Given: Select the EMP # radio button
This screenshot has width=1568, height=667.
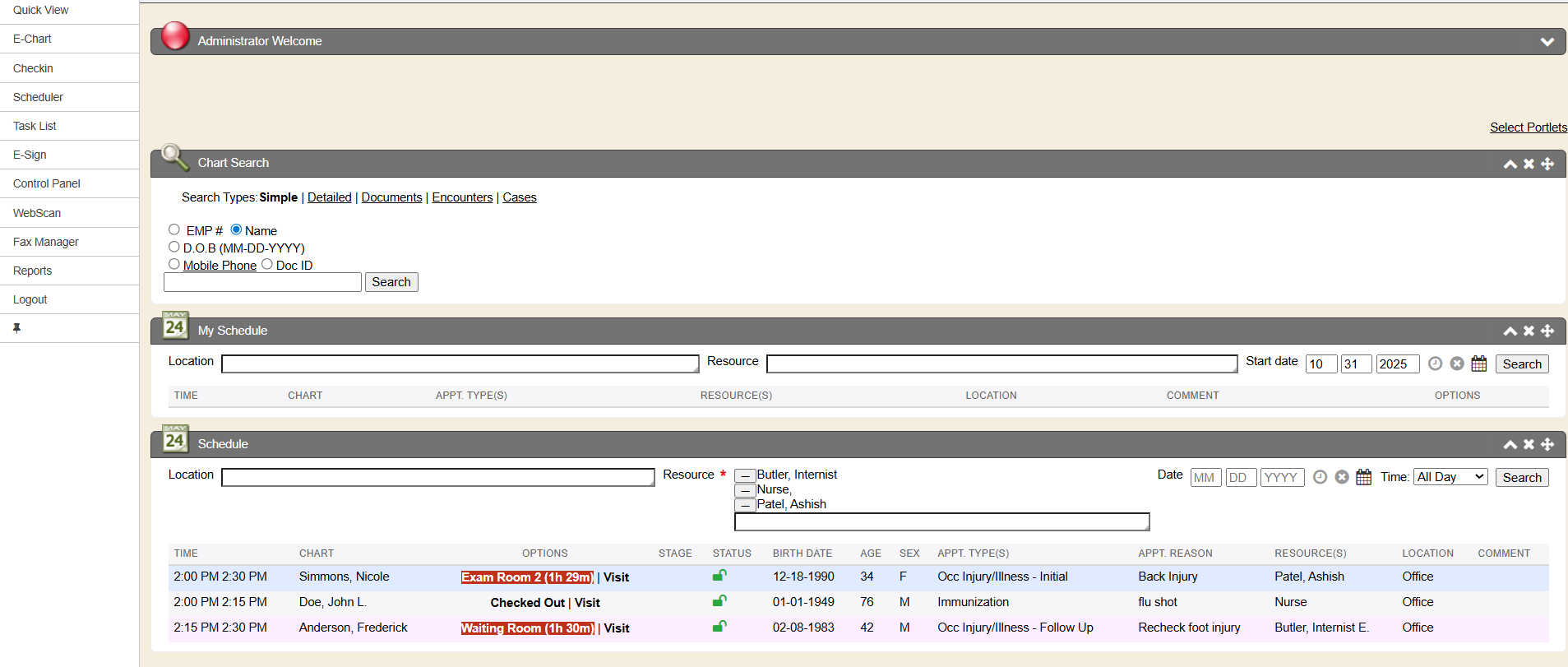Looking at the screenshot, I should click(x=174, y=229).
